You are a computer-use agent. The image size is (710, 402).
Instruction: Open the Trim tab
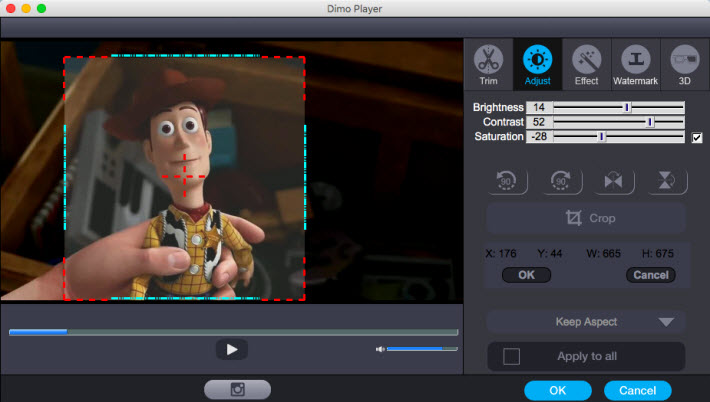[488, 64]
